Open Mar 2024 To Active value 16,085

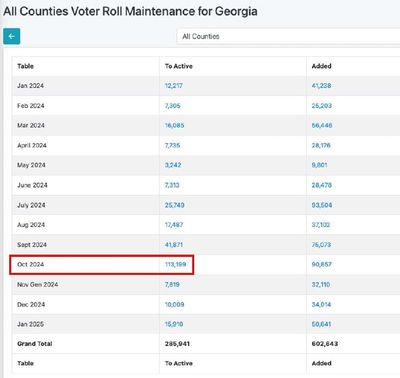click(174, 125)
